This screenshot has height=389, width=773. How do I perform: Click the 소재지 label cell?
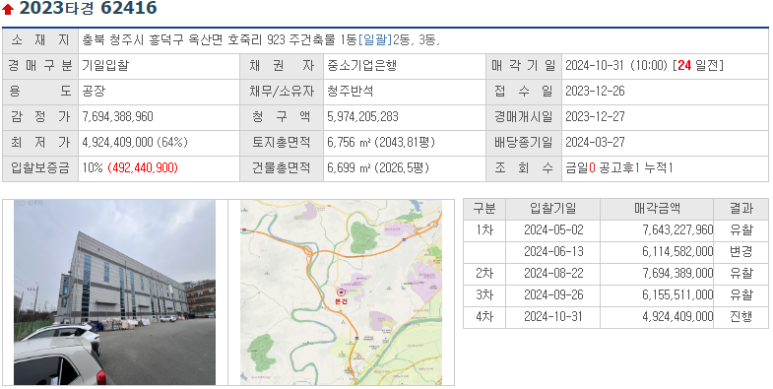(40, 40)
